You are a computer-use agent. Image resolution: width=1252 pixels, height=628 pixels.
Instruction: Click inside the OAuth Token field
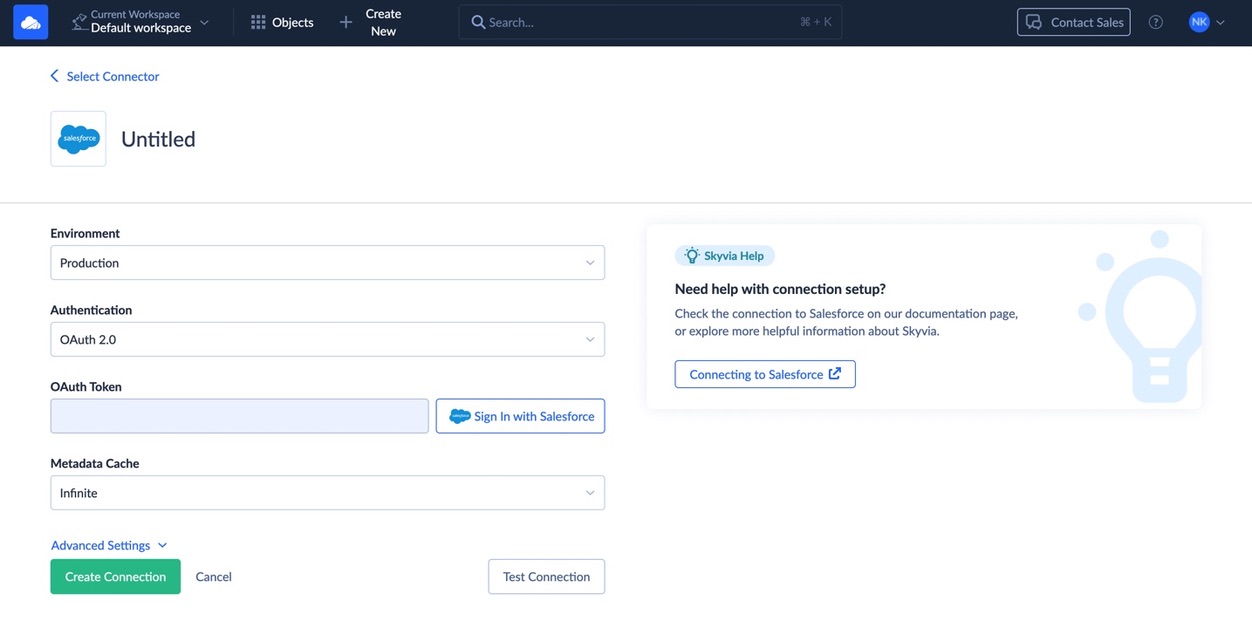click(x=239, y=415)
